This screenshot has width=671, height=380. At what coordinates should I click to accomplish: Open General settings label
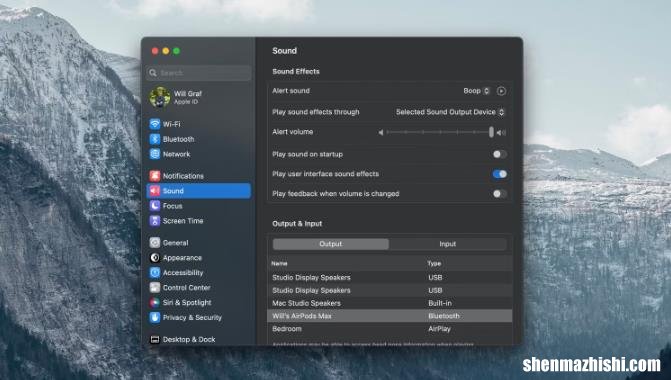click(x=175, y=243)
